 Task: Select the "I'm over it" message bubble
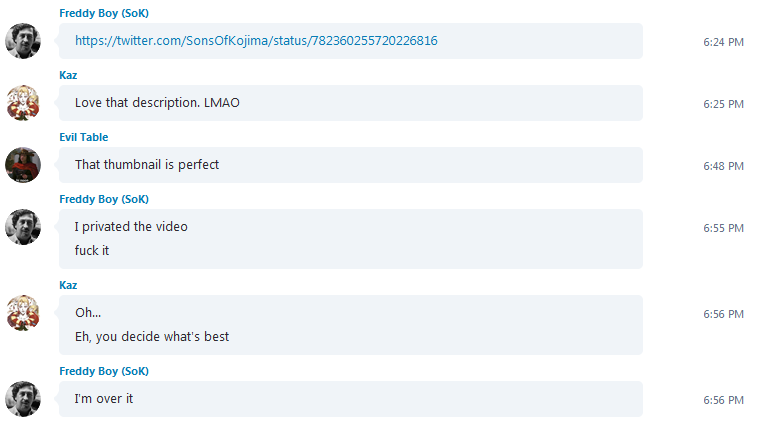(x=351, y=399)
